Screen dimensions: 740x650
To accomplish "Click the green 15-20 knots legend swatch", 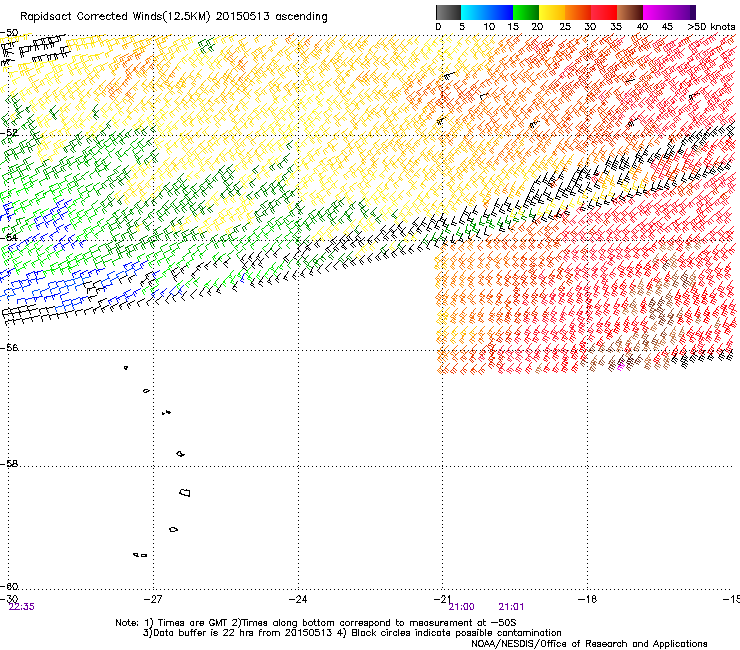I will click(526, 12).
